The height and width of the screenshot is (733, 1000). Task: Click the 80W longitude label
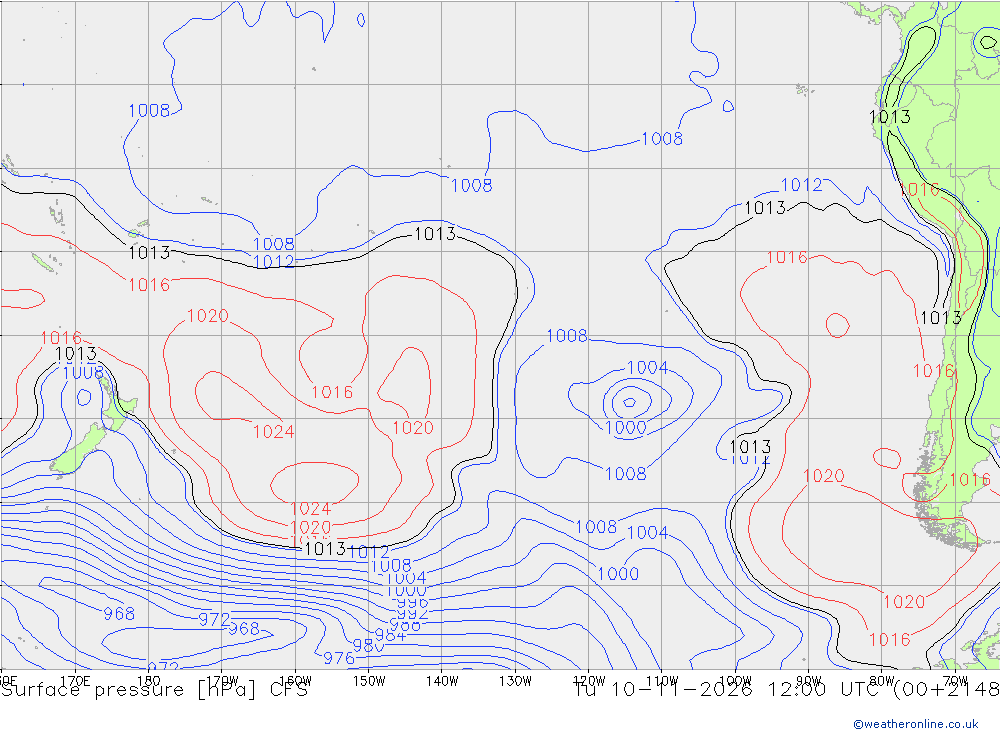[882, 681]
